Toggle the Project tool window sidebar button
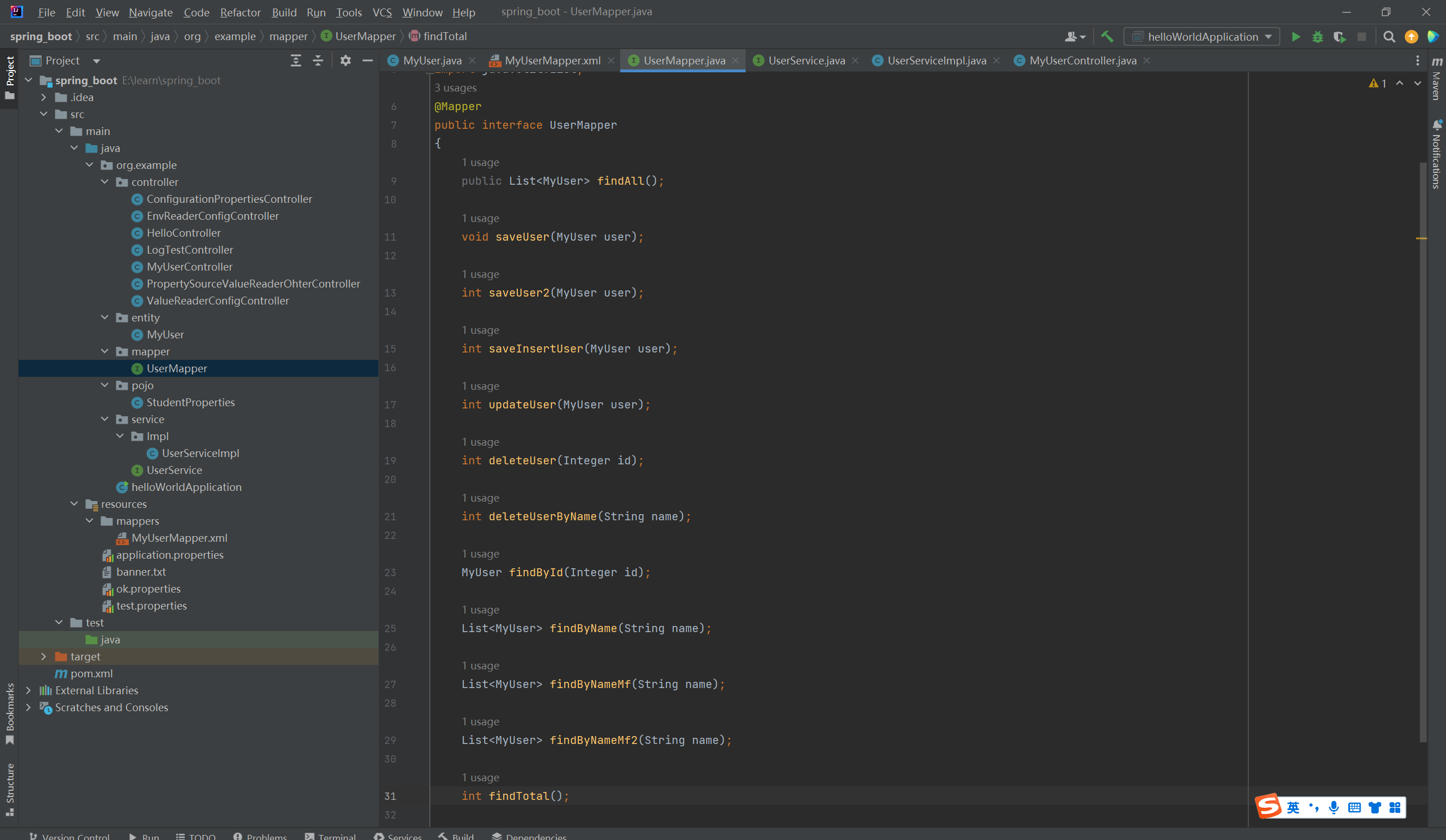This screenshot has width=1446, height=840. tap(10, 76)
